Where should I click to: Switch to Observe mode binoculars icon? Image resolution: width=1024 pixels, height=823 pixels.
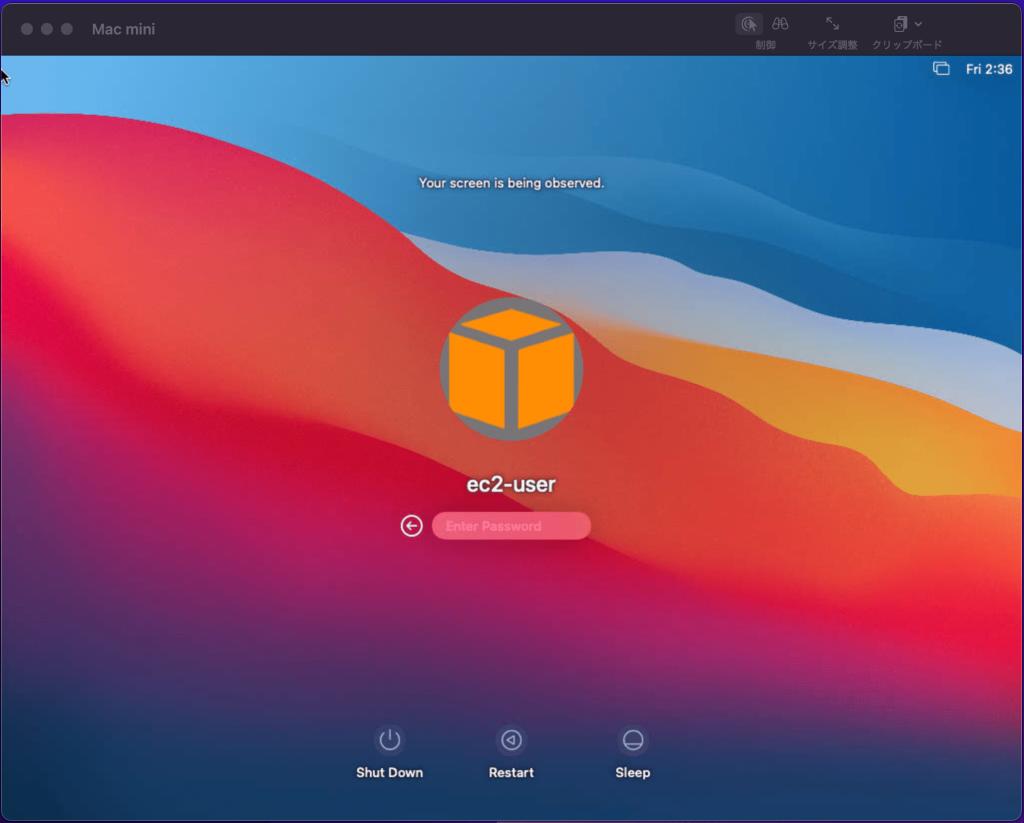tap(780, 24)
